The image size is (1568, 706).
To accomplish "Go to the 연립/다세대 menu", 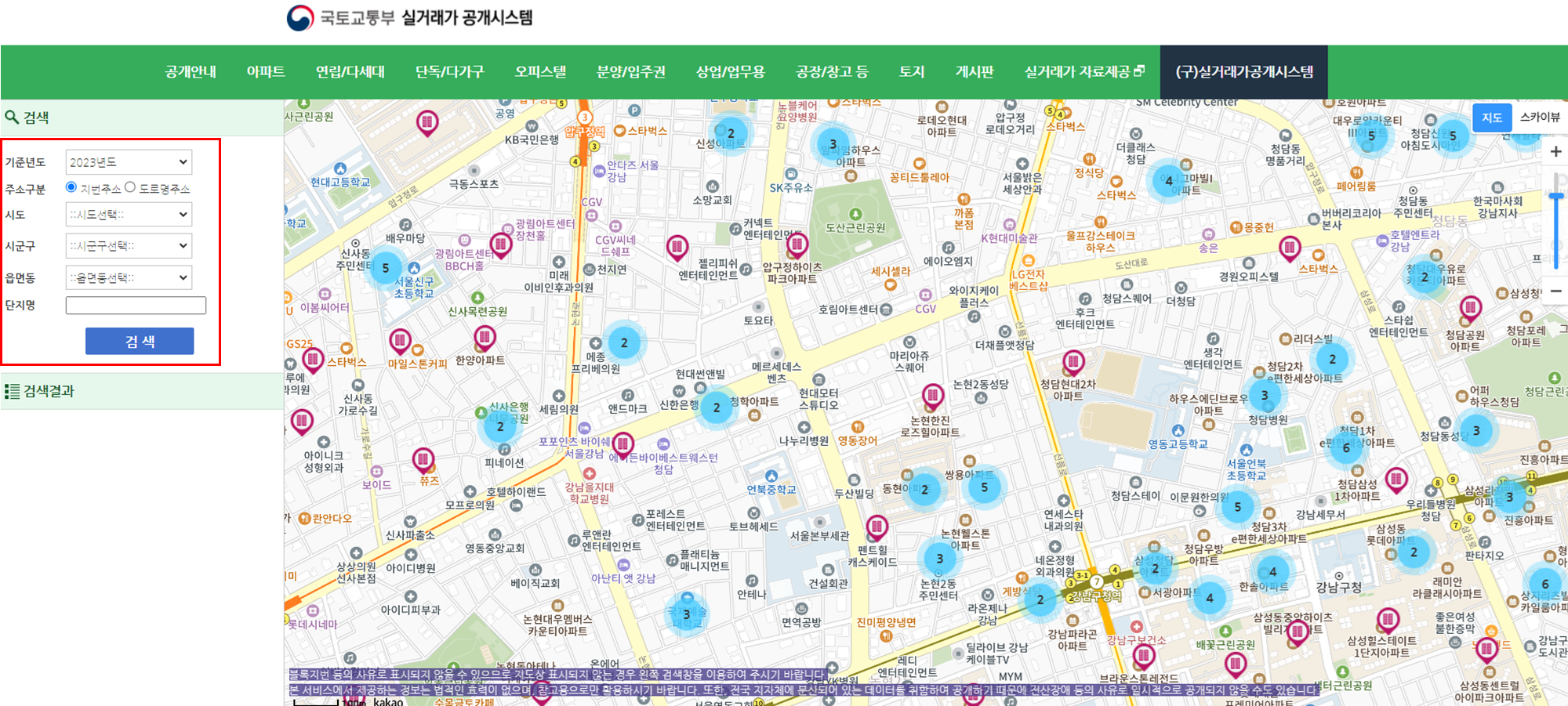I will (x=350, y=72).
